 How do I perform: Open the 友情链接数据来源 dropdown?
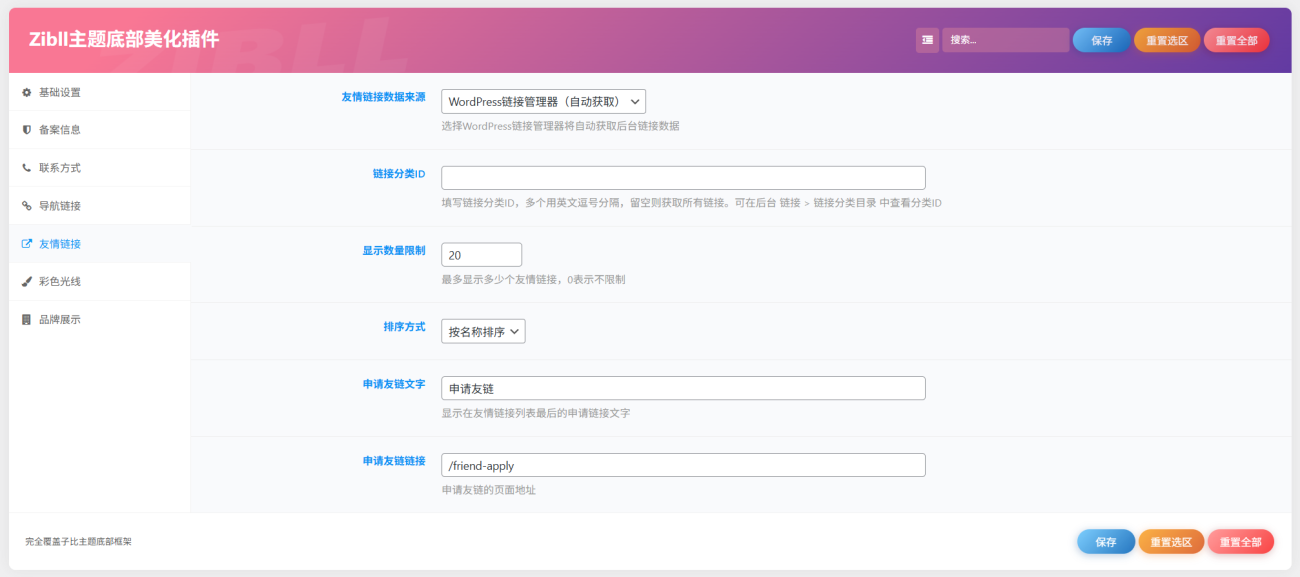[543, 101]
